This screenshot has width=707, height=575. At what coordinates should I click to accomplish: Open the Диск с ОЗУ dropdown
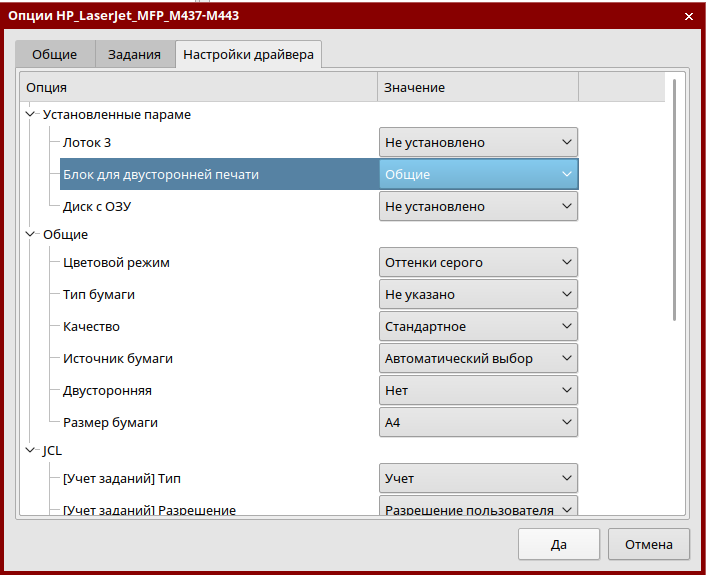pos(478,207)
